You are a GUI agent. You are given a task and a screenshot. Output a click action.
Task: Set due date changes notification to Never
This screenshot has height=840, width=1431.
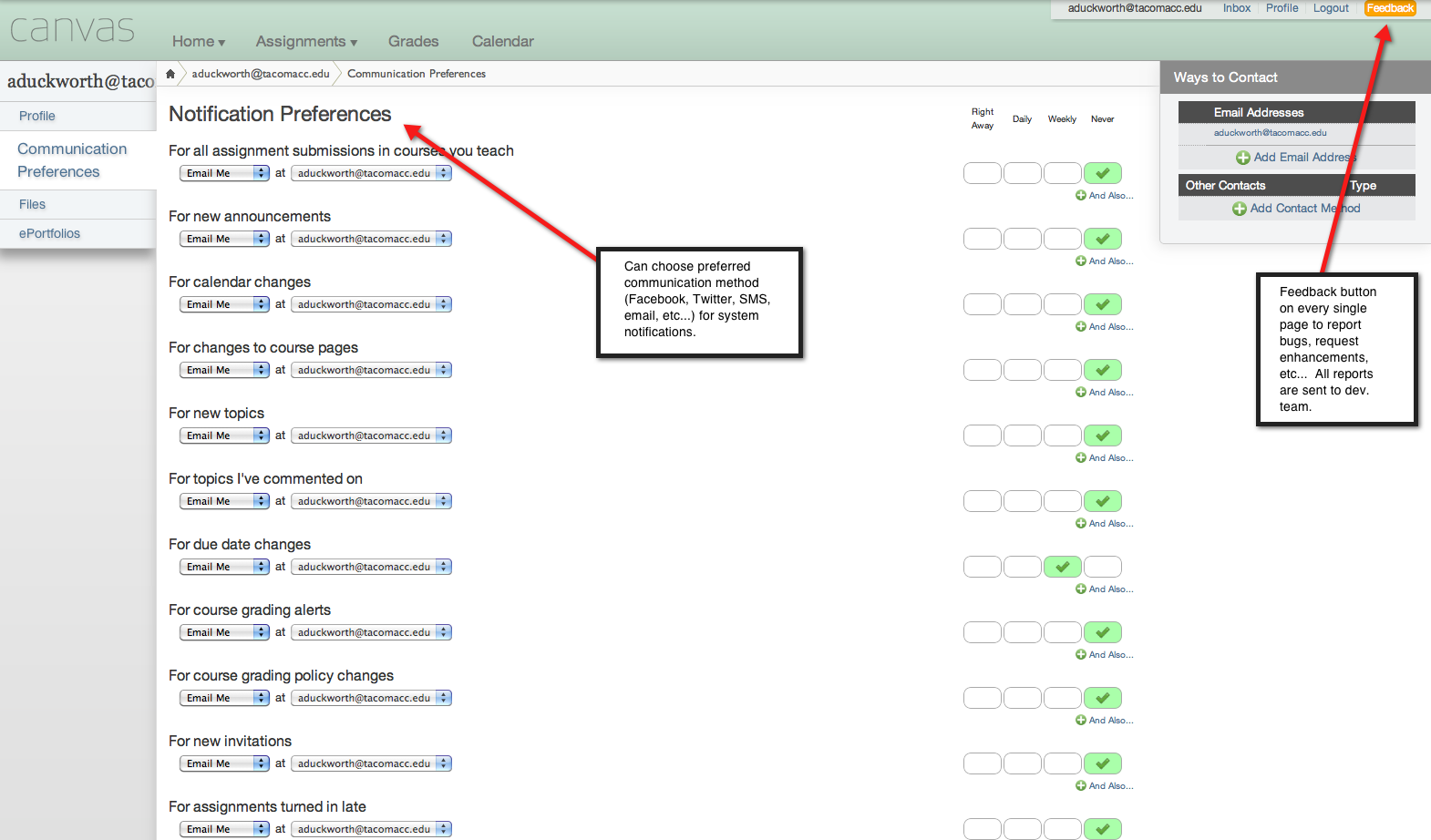1102,567
